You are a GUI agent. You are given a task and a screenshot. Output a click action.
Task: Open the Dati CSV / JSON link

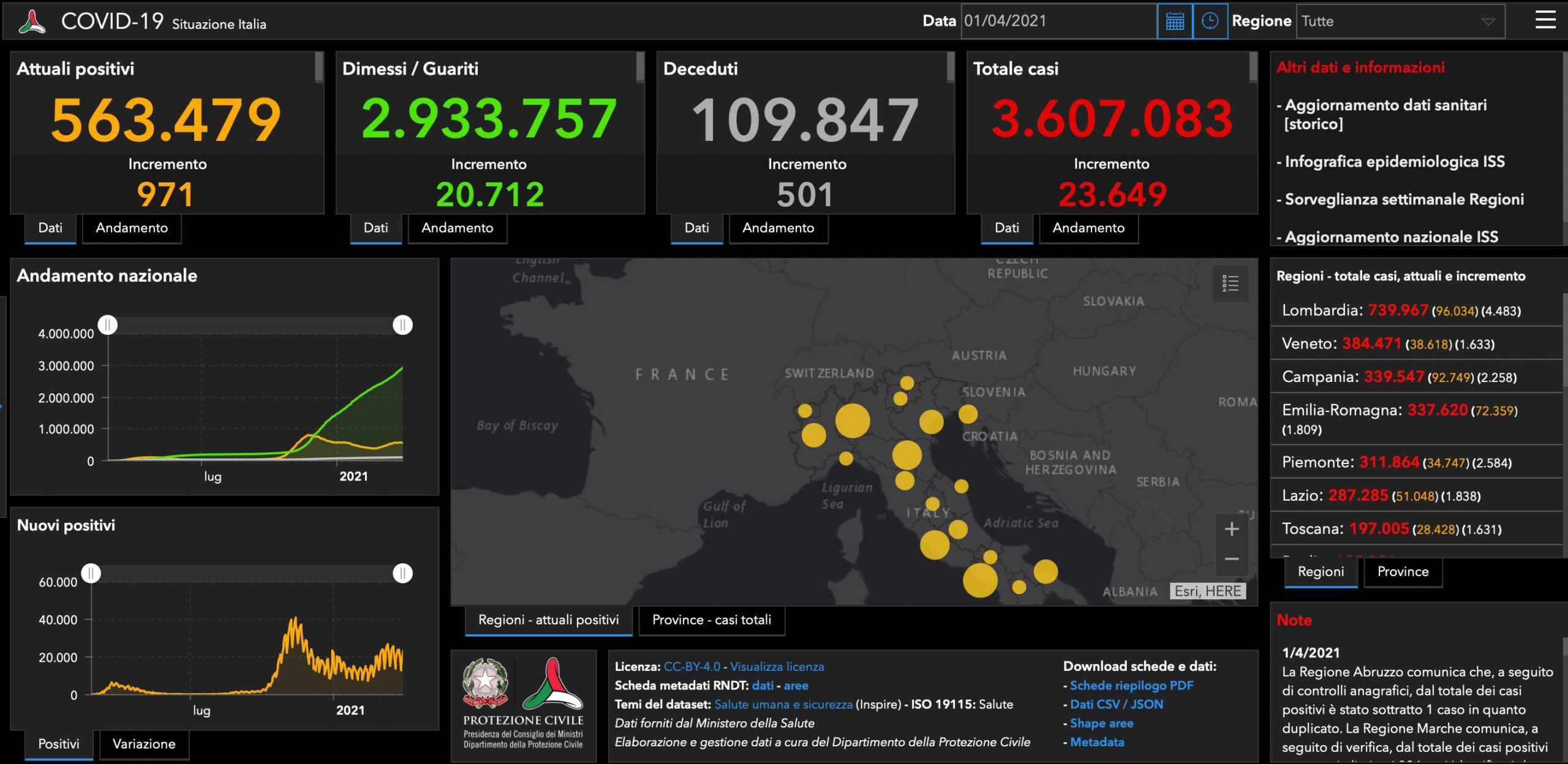[1116, 705]
